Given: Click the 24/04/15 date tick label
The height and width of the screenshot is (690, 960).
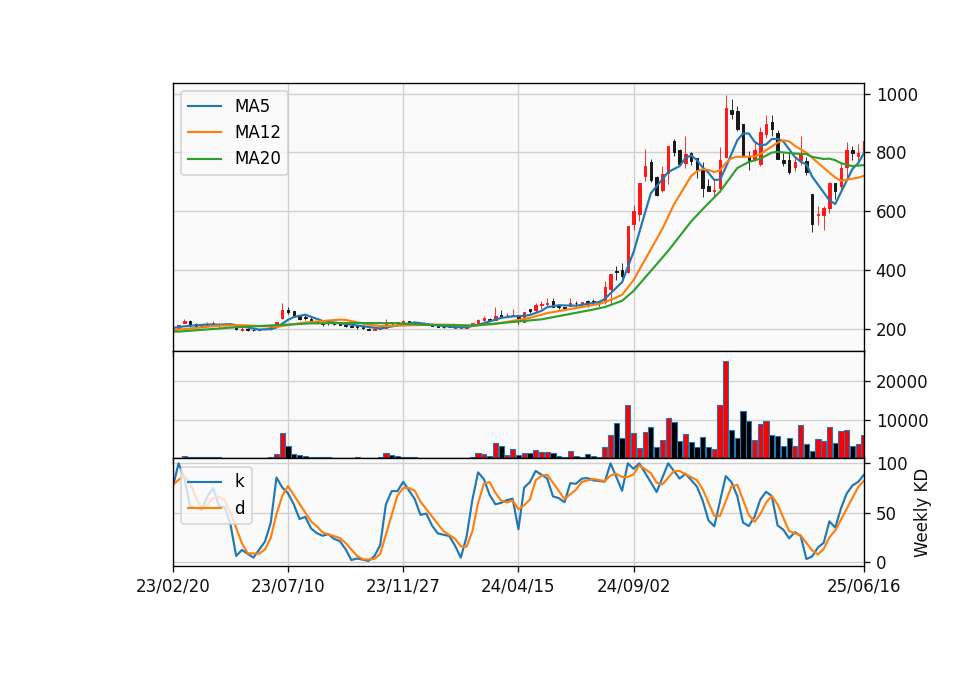Looking at the screenshot, I should tap(518, 586).
